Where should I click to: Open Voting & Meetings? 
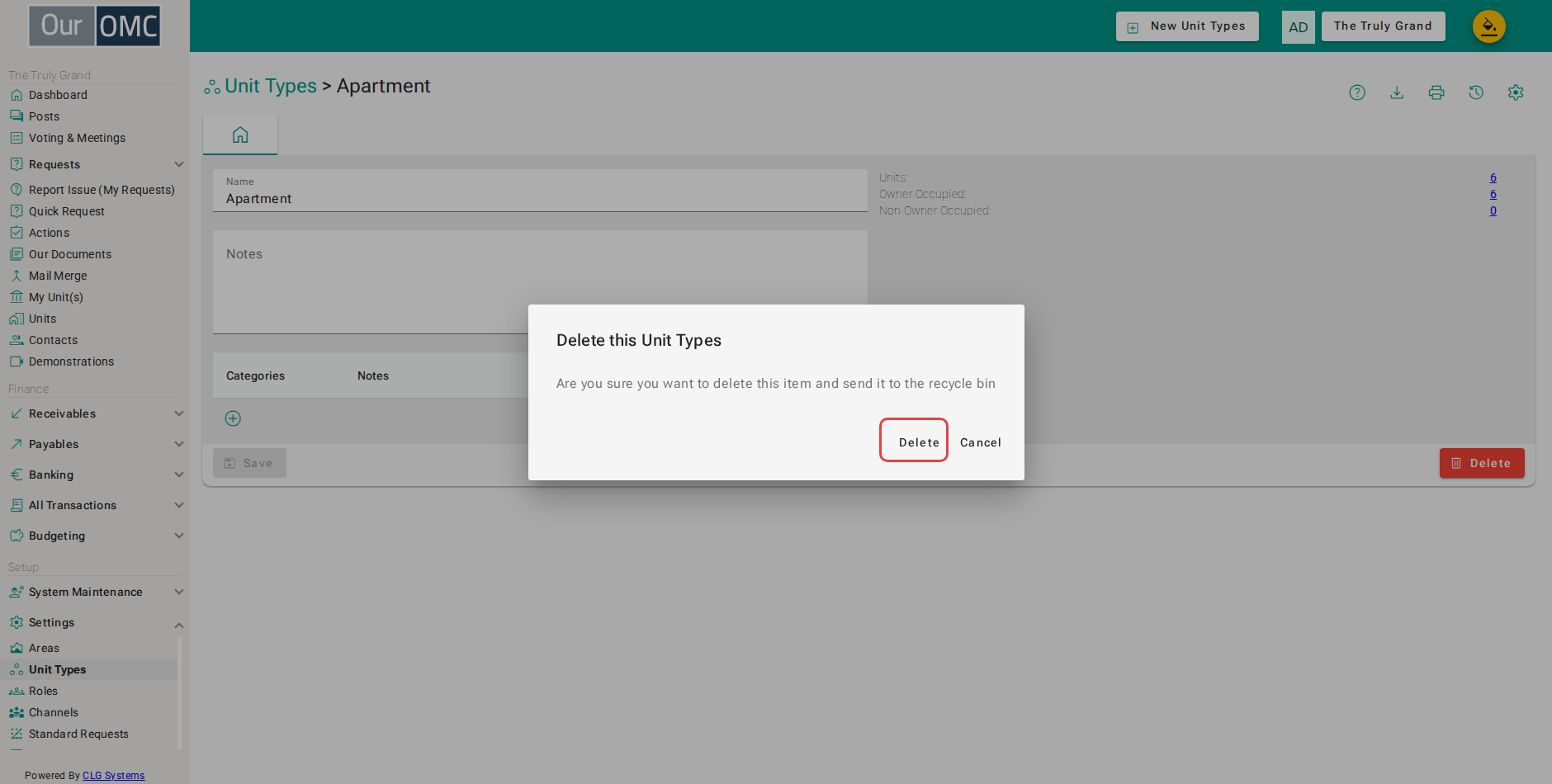(77, 138)
